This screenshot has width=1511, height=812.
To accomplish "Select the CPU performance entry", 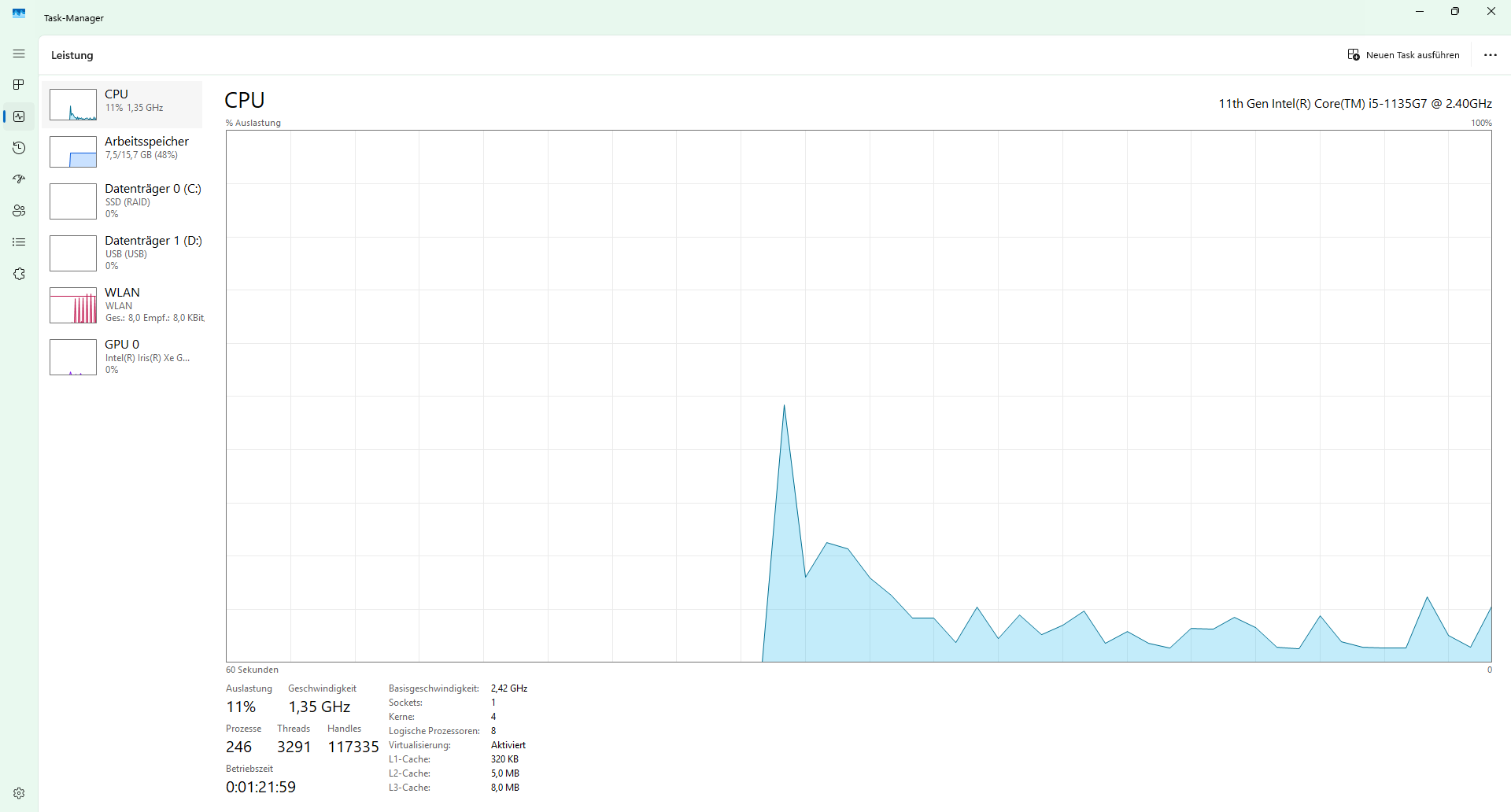I will pos(122,104).
